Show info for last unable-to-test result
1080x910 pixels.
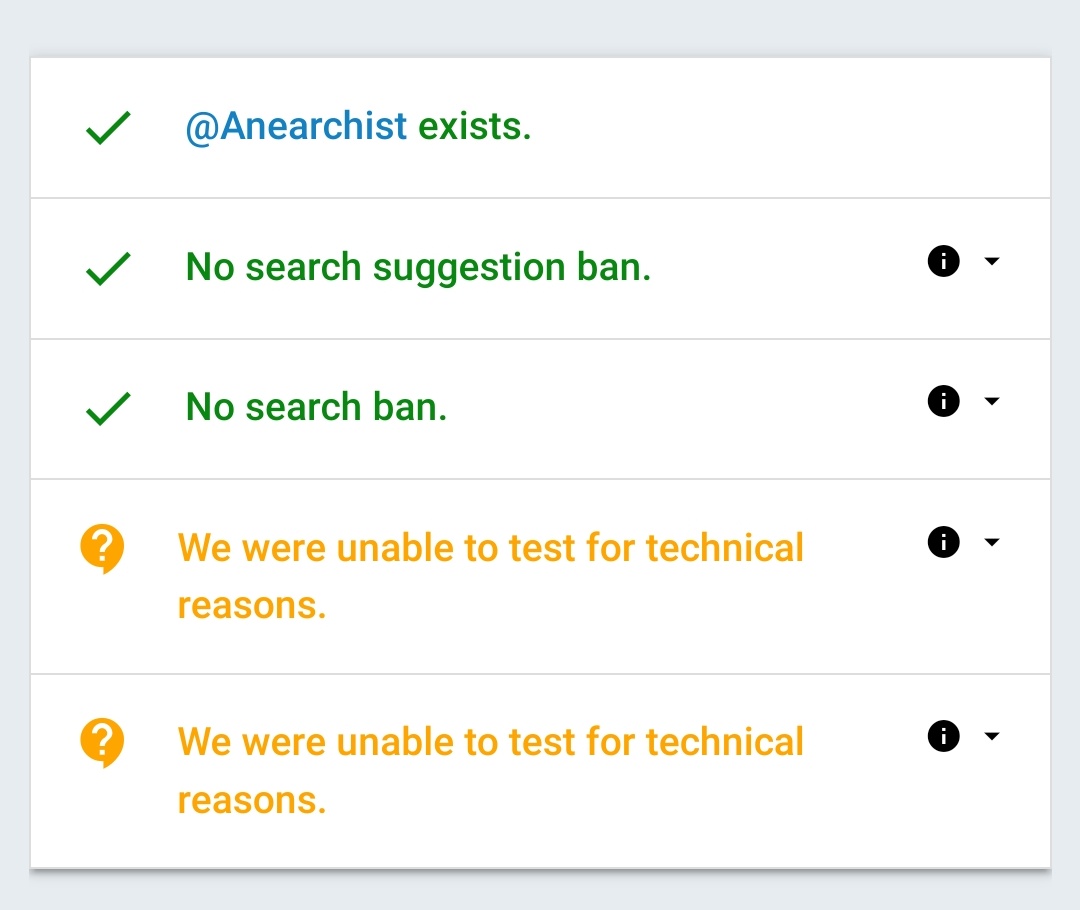[943, 737]
